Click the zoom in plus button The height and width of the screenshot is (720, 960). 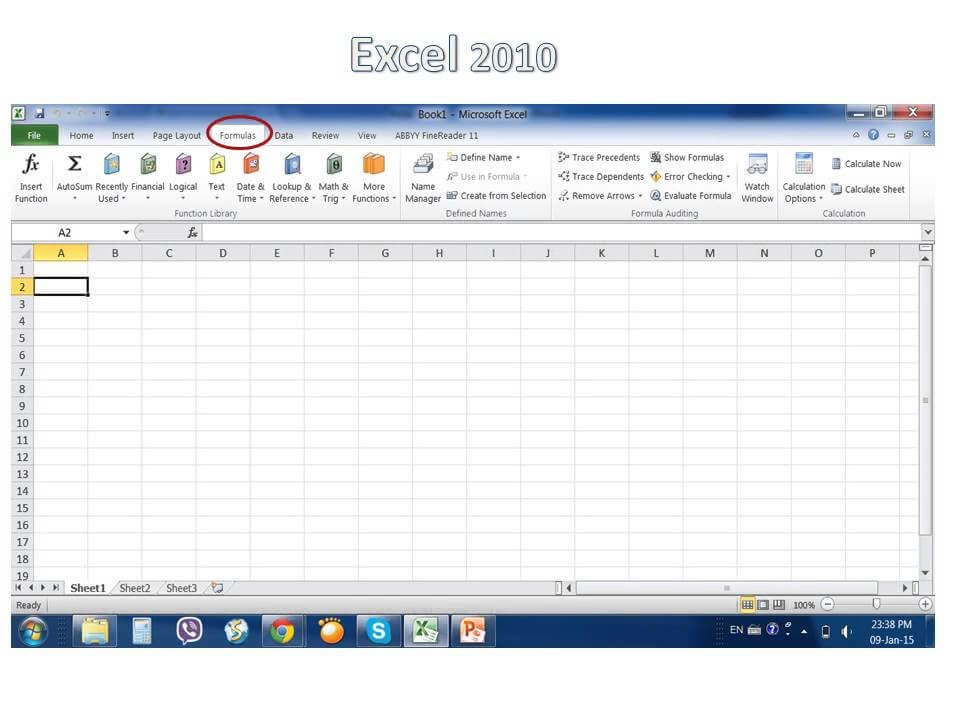925,604
